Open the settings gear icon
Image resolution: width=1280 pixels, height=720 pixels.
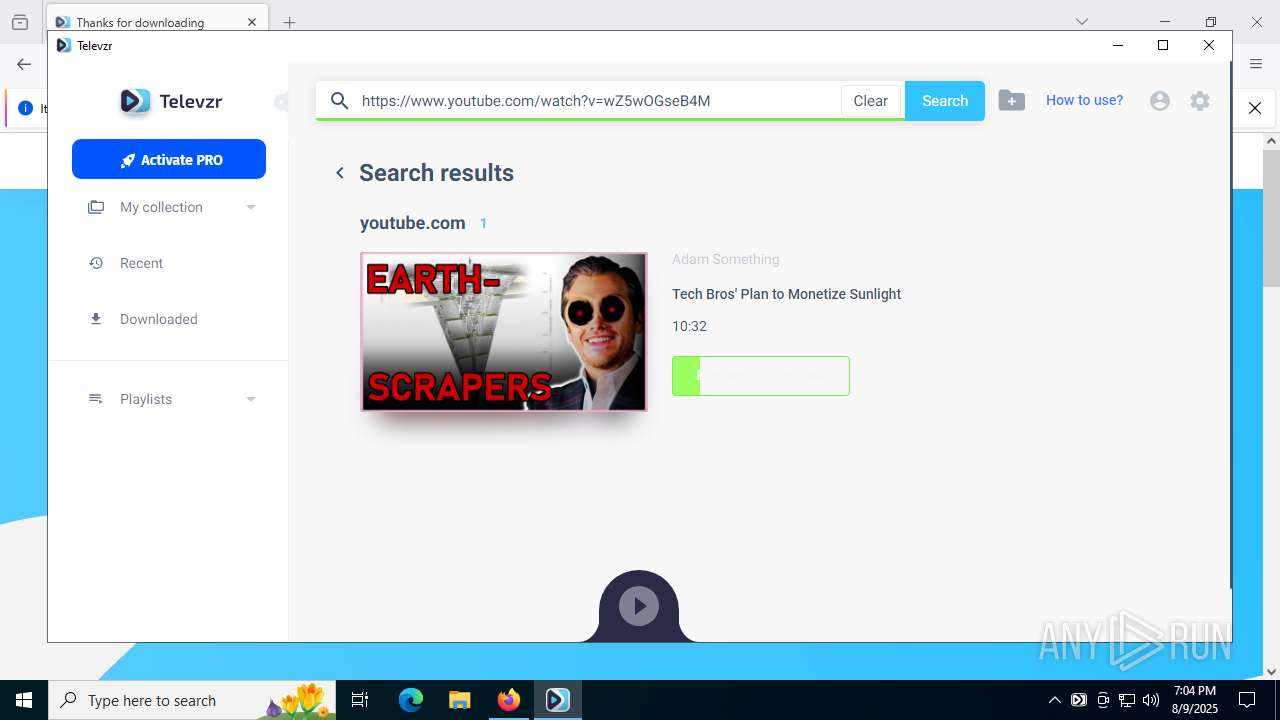1200,101
